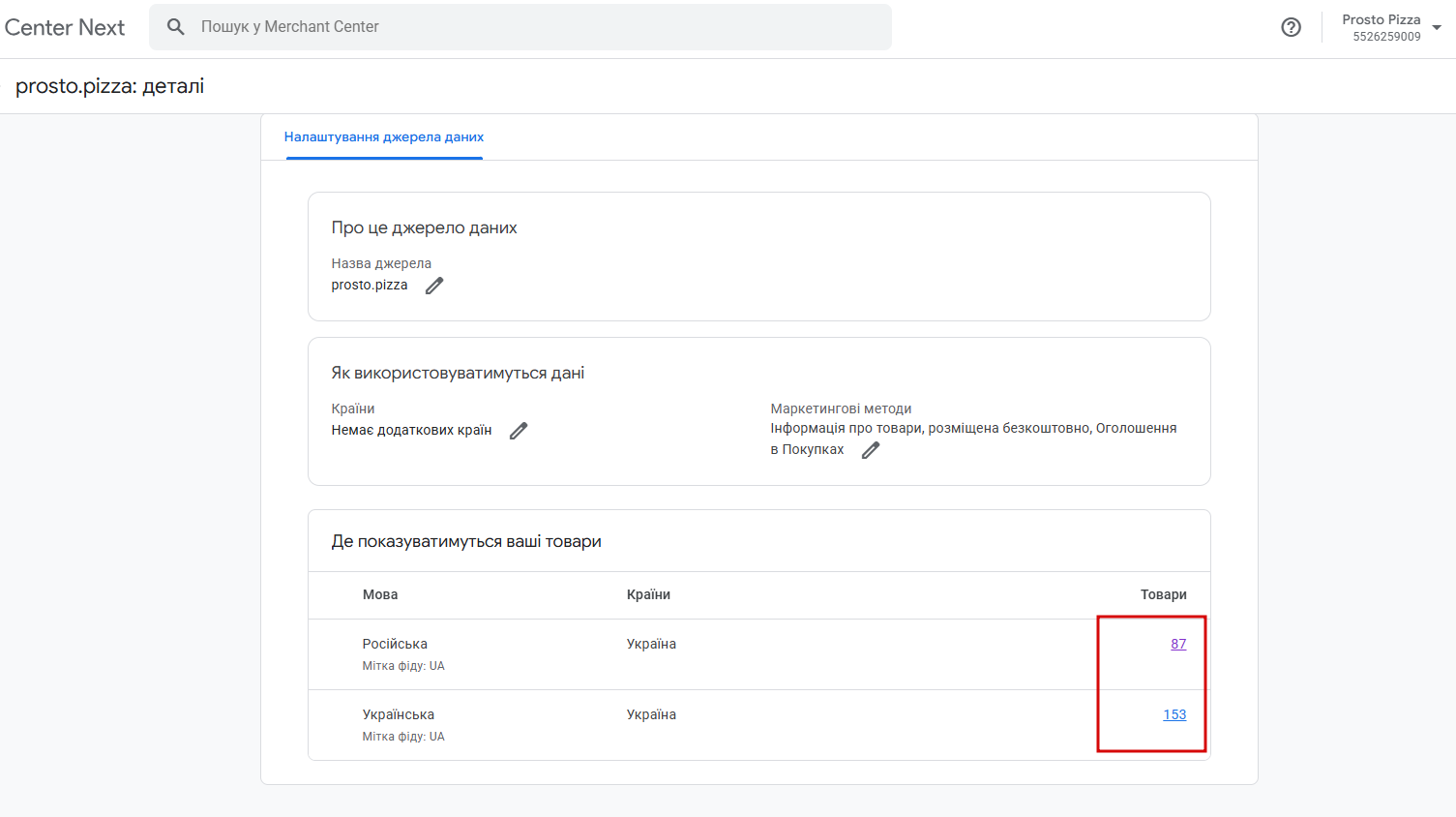Edit marketing methods via pencil icon
The height and width of the screenshot is (817, 1456).
[871, 450]
